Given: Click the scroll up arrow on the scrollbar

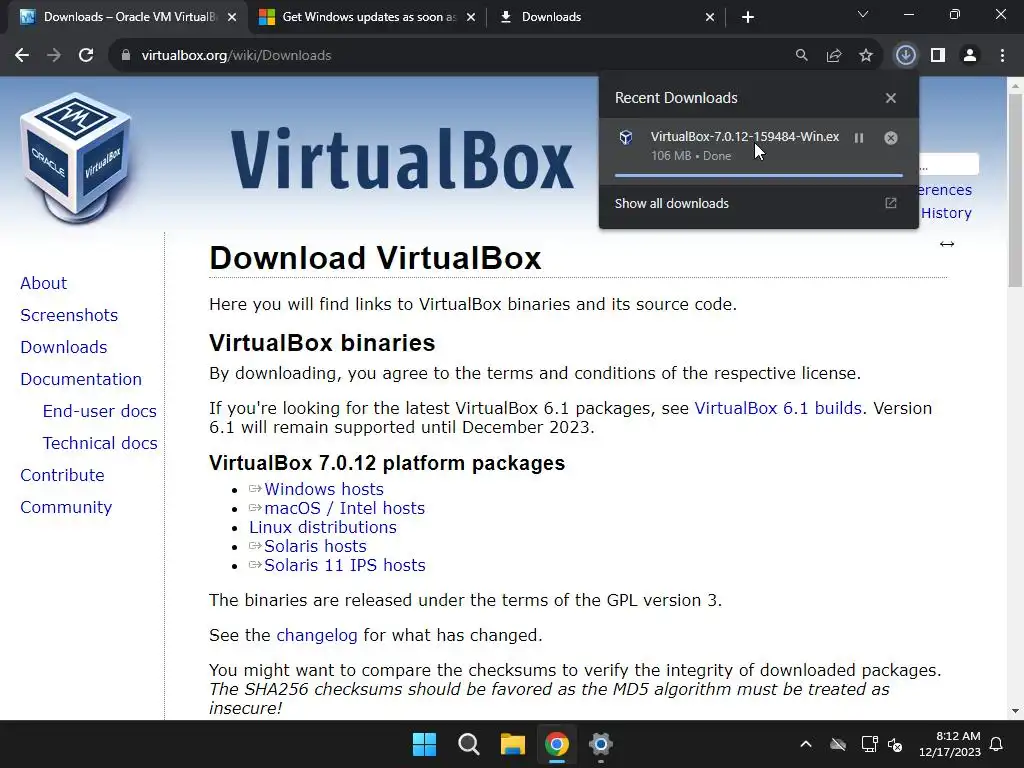Looking at the screenshot, I should (x=1015, y=86).
